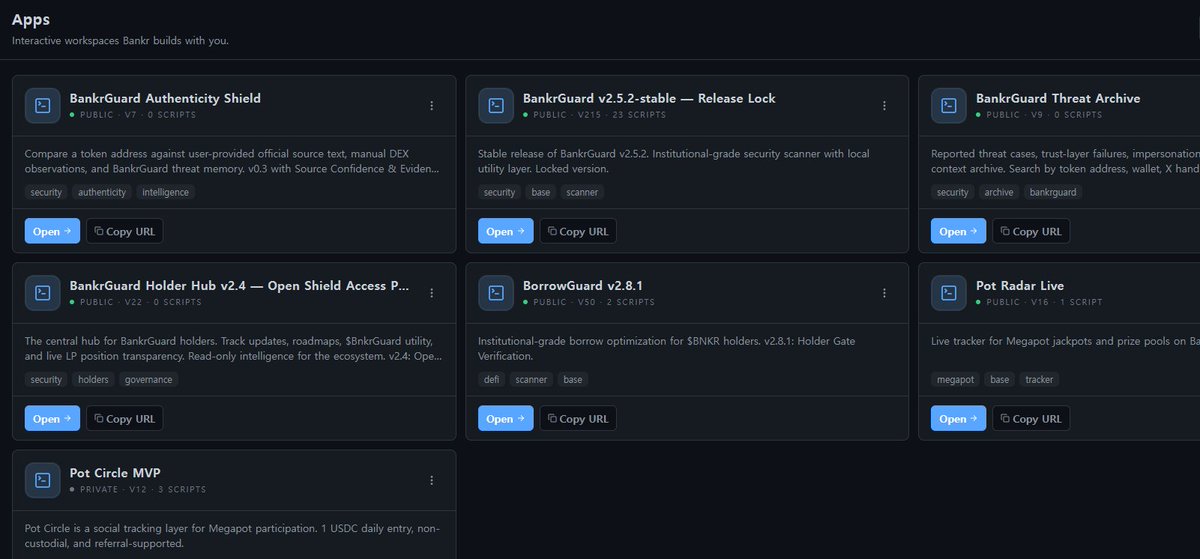Click the 'megapot' tag
This screenshot has height=559, width=1200.
956,379
